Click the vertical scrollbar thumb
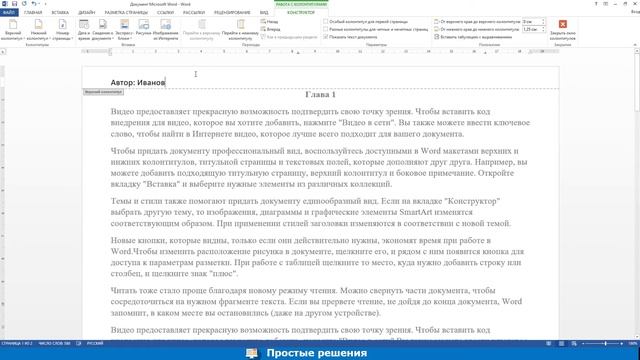640x360 pixels. pos(637,82)
